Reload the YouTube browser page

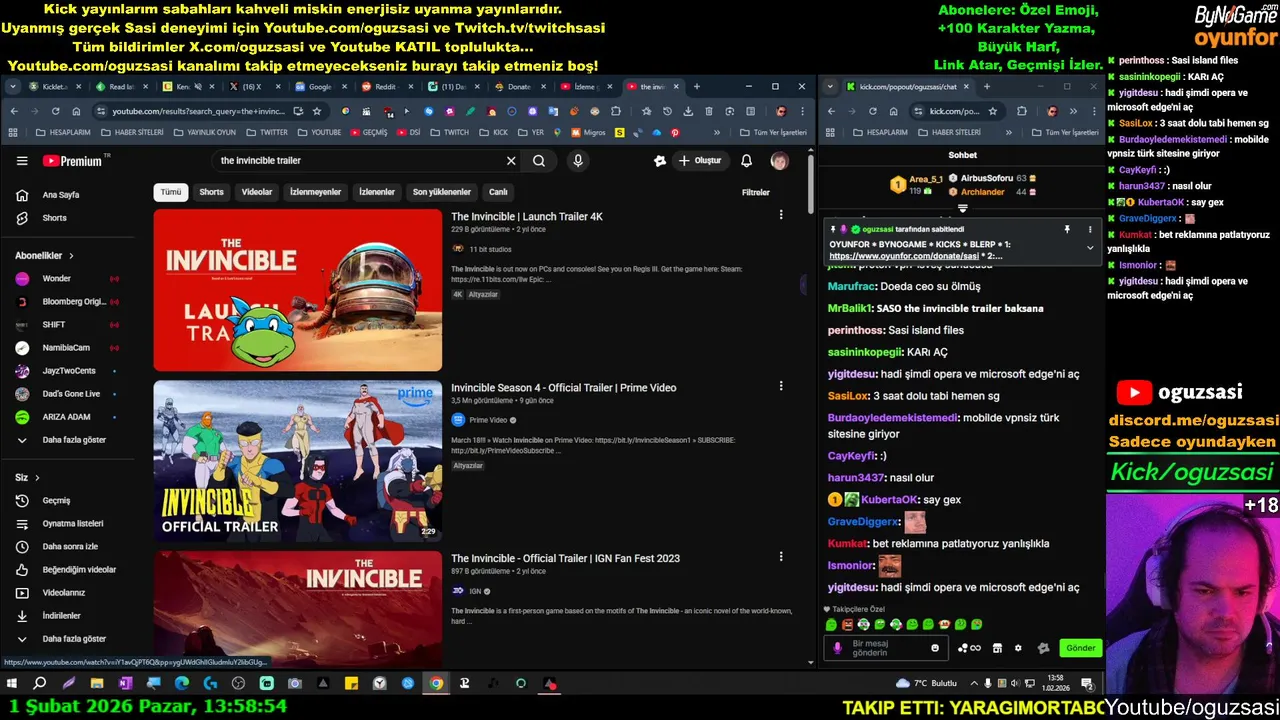(55, 111)
